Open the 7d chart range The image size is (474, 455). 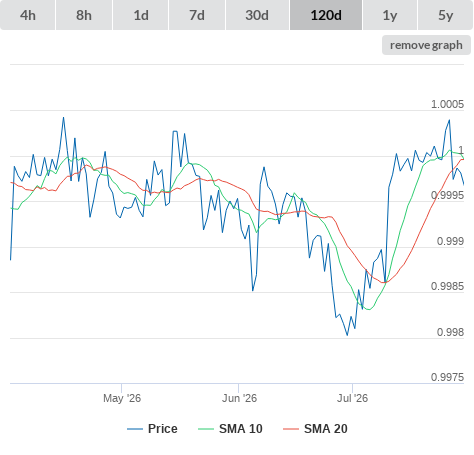point(197,15)
